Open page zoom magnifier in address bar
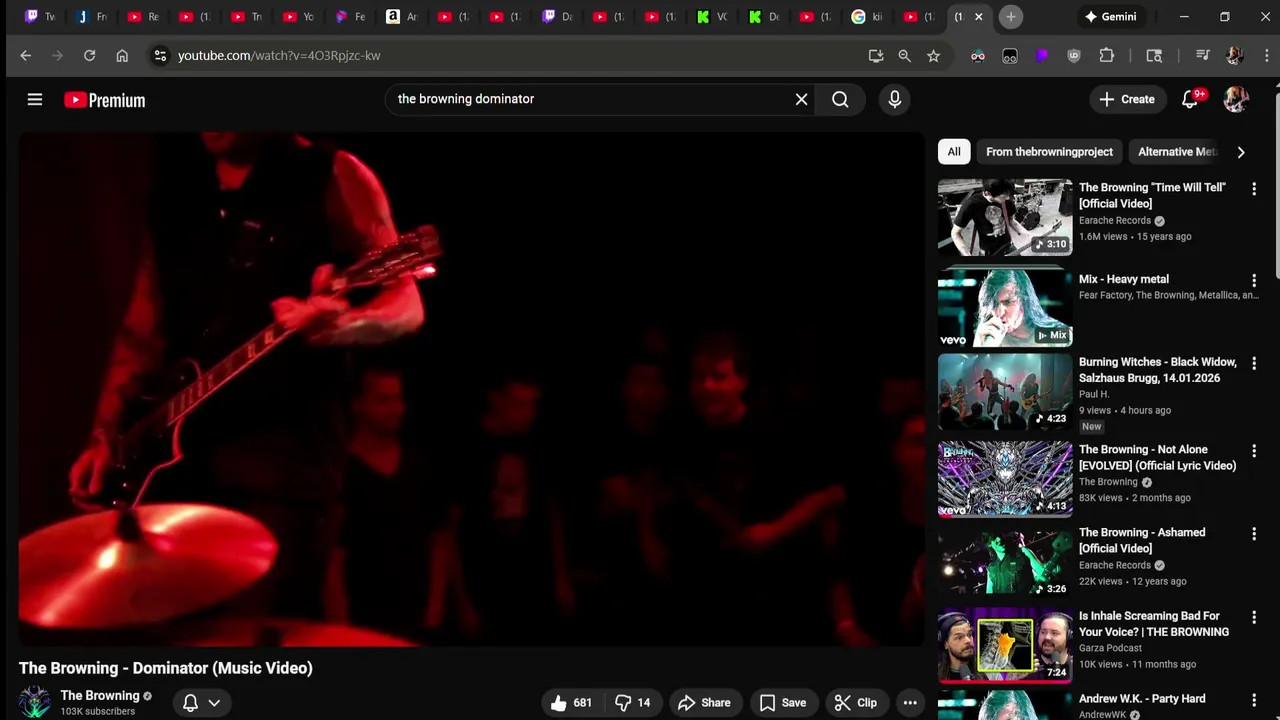 click(x=905, y=56)
